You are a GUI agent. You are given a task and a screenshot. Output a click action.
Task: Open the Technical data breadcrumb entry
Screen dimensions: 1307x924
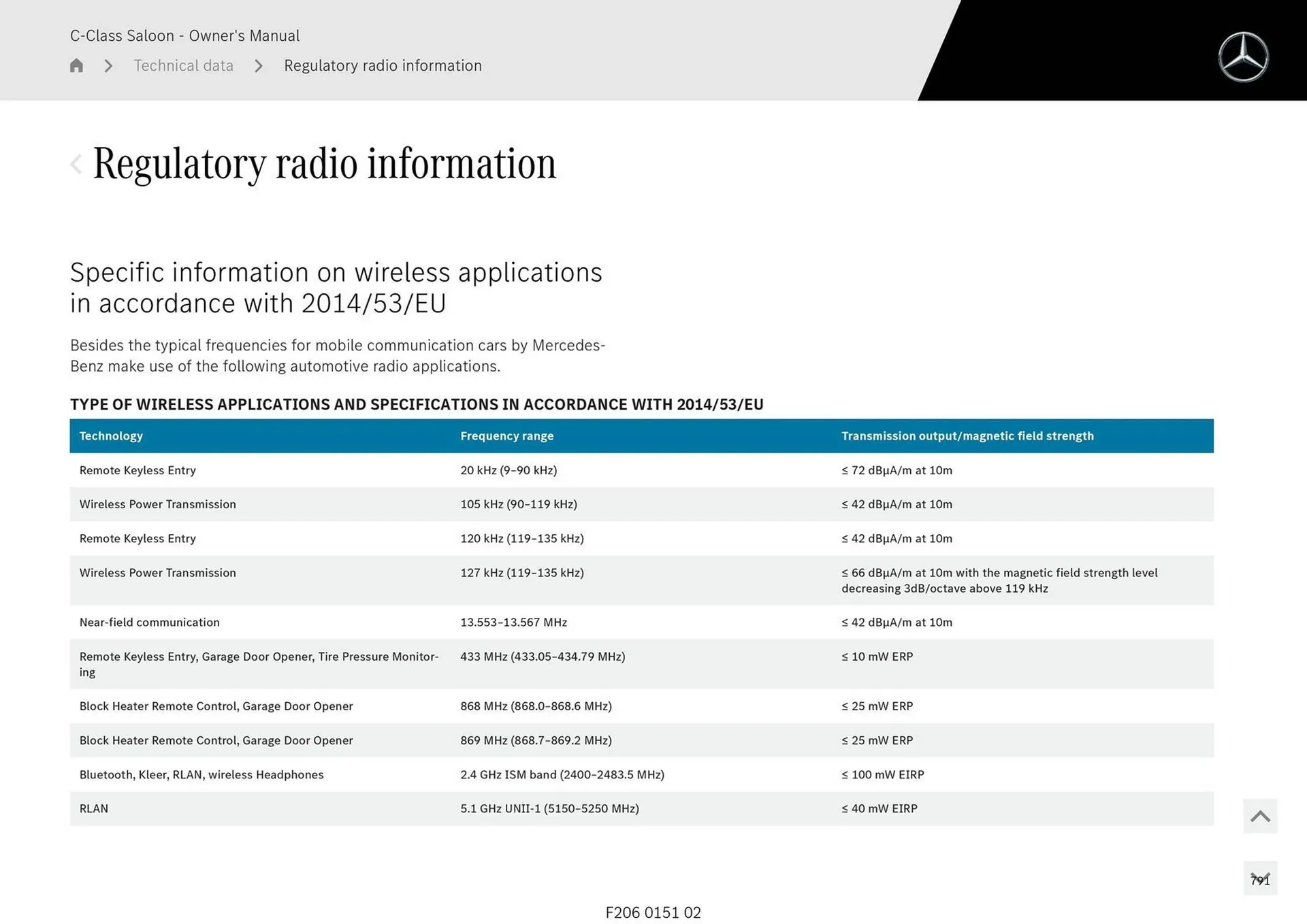(183, 65)
